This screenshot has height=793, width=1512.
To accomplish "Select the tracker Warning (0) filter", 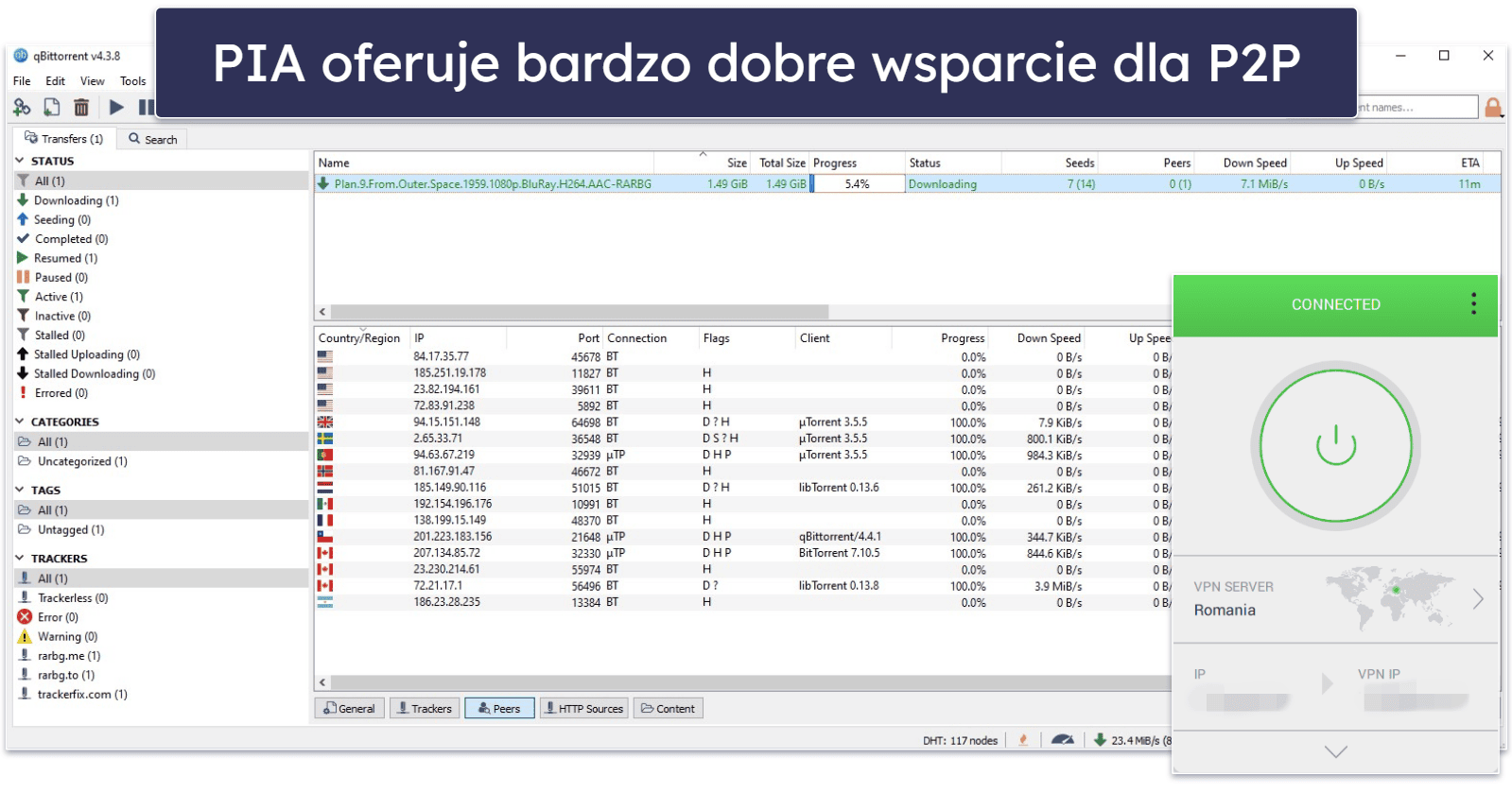I will [x=161, y=637].
